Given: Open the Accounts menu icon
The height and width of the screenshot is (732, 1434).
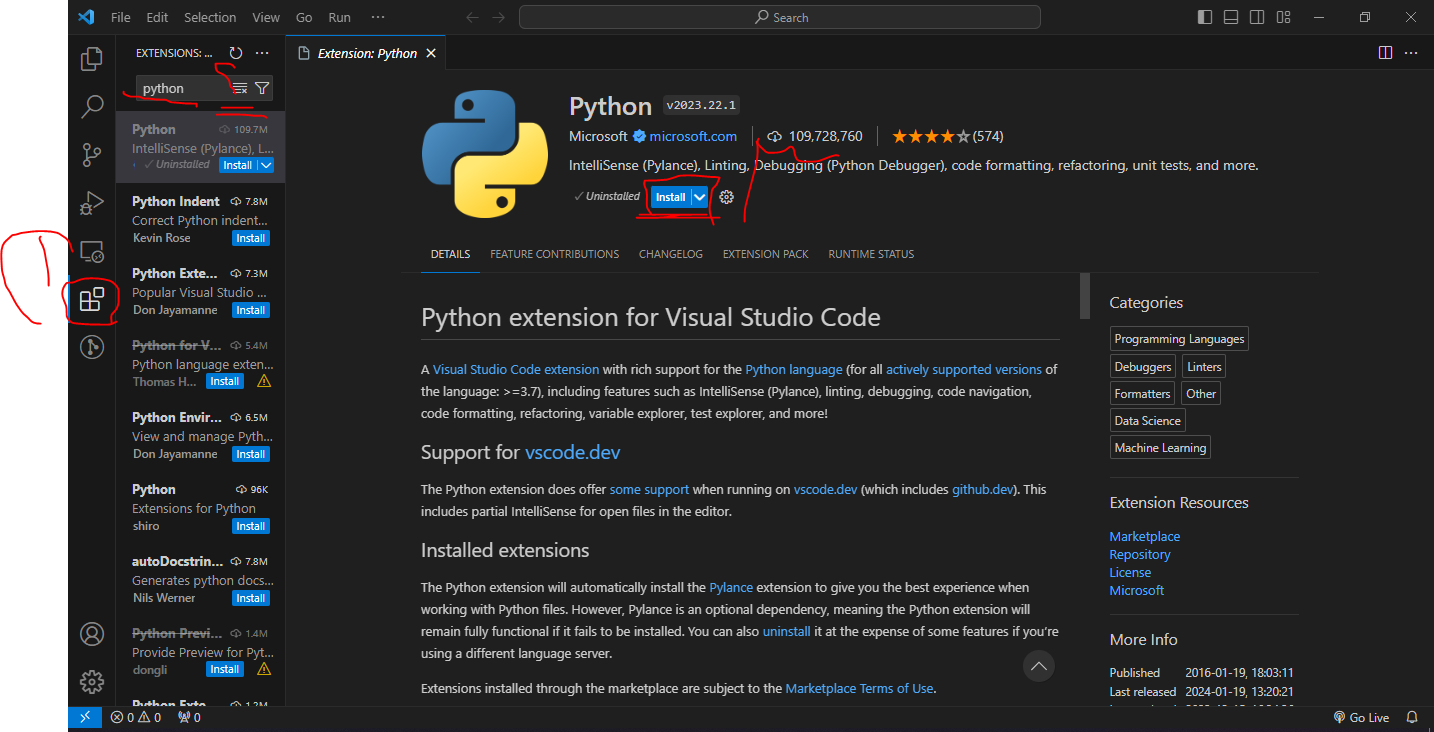Looking at the screenshot, I should pyautogui.click(x=92, y=634).
